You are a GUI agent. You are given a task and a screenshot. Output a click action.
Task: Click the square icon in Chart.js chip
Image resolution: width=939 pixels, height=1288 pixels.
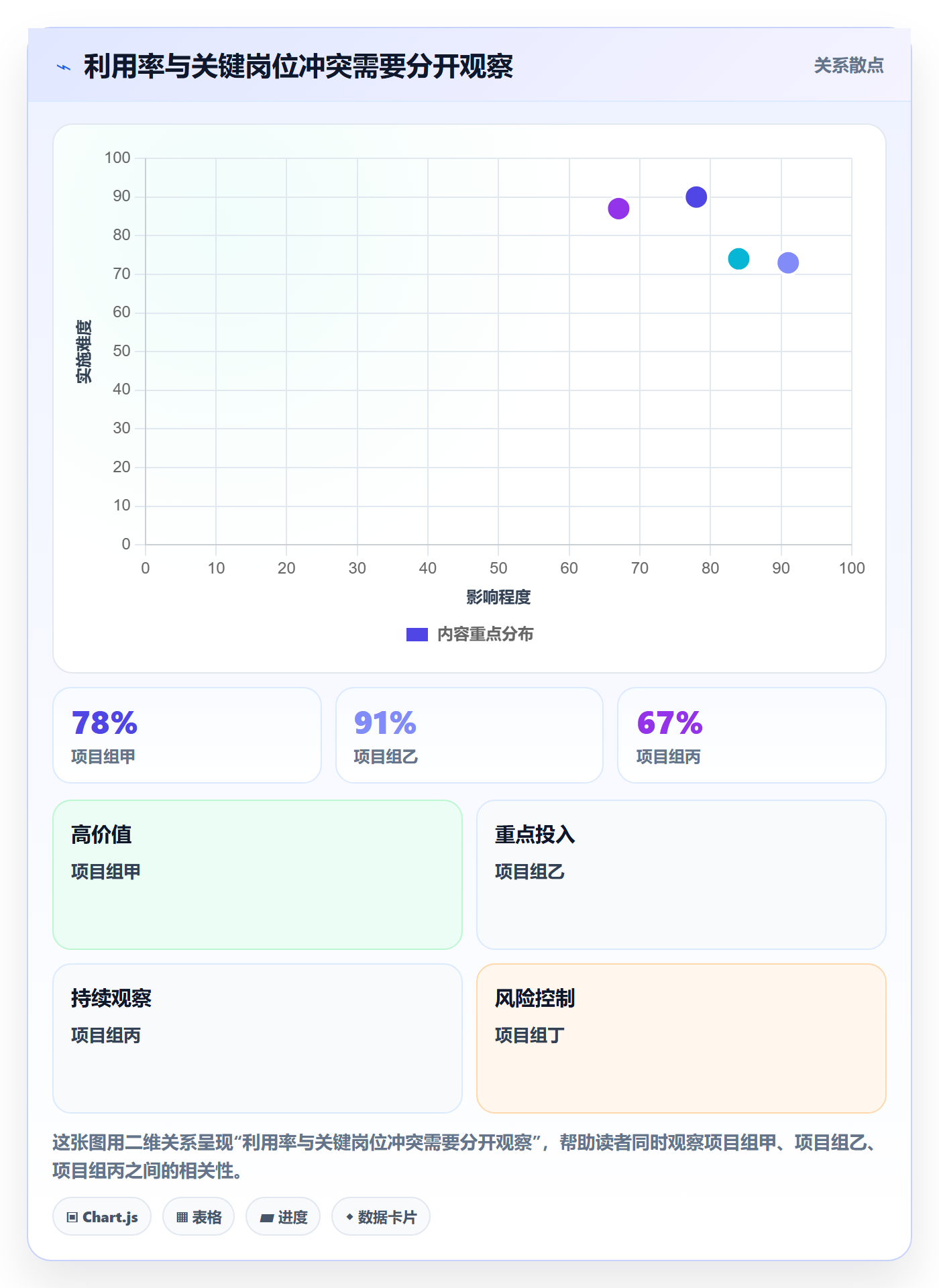pos(72,1218)
